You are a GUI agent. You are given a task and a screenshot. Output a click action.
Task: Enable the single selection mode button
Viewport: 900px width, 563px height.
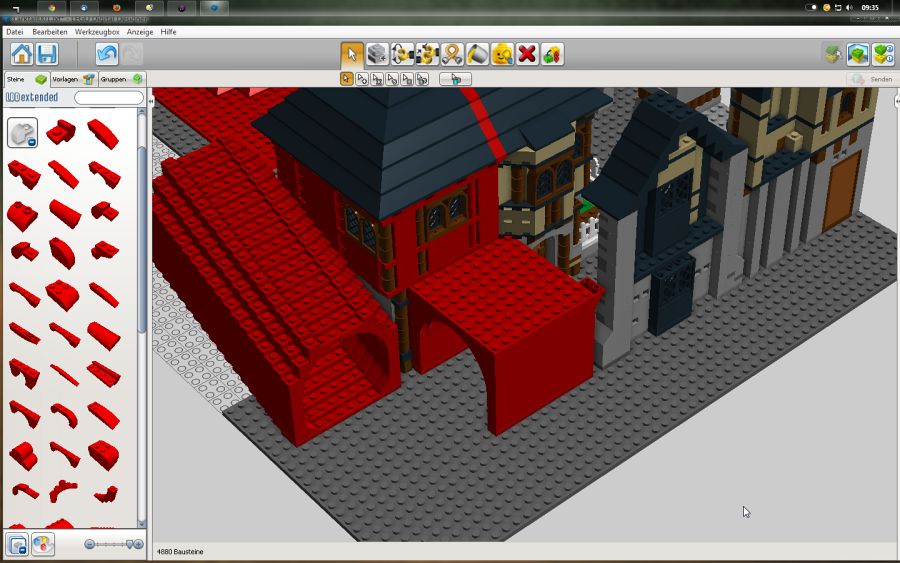coord(346,79)
